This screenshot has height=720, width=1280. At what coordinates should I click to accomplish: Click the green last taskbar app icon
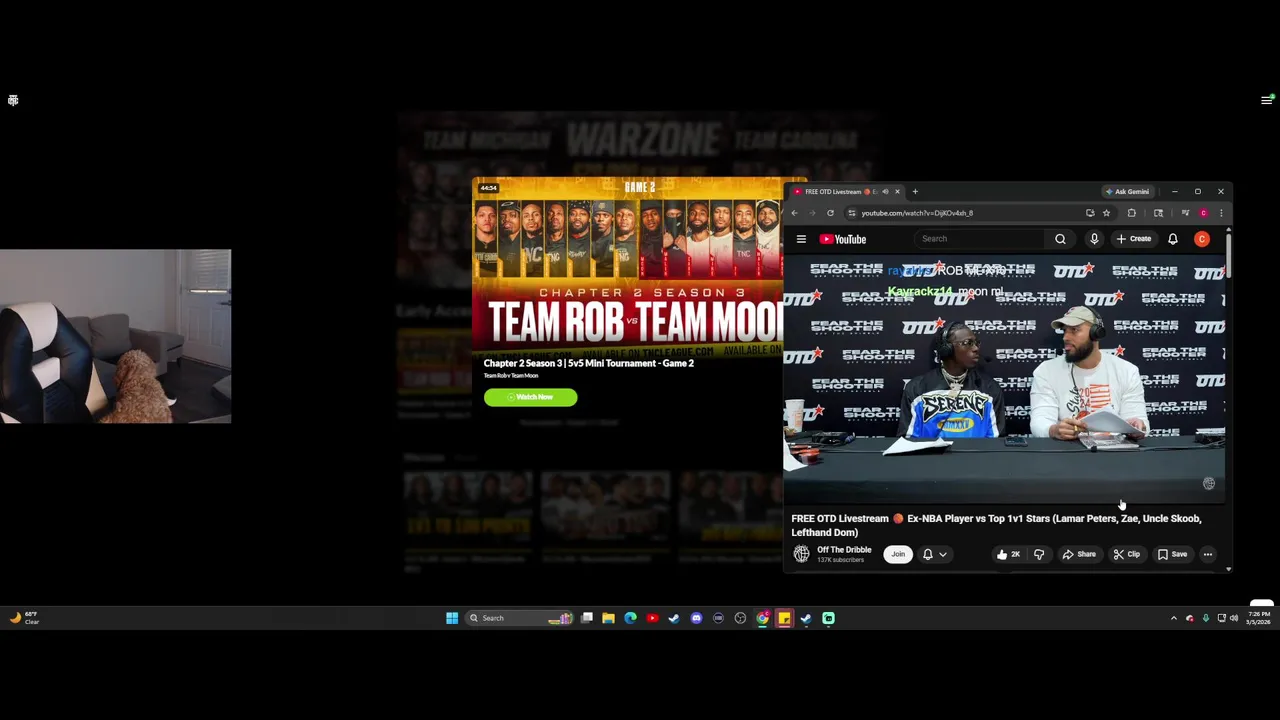coord(828,618)
